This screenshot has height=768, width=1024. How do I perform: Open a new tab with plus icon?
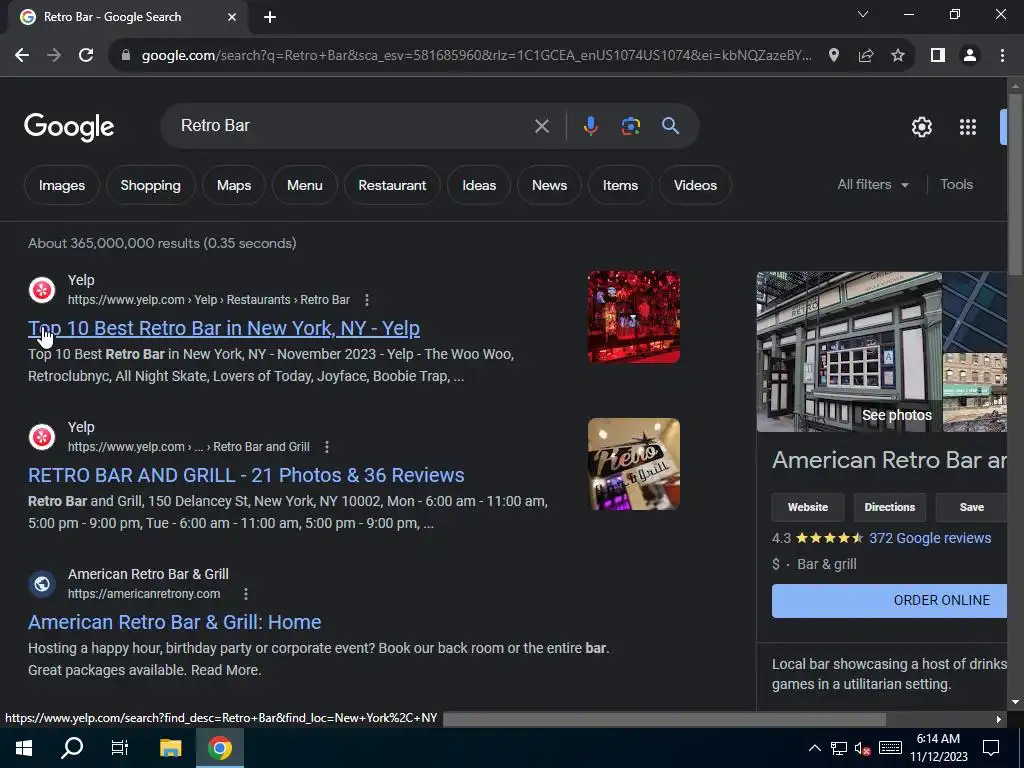[x=270, y=18]
